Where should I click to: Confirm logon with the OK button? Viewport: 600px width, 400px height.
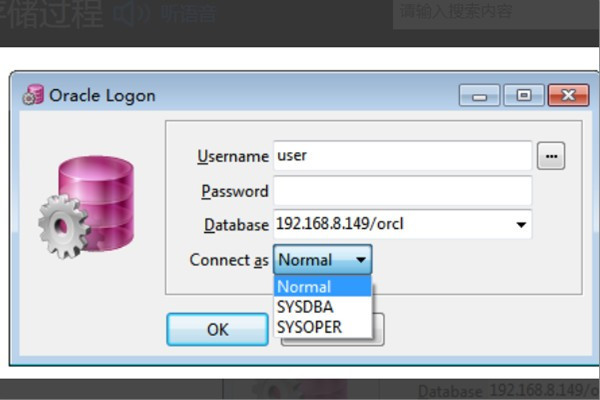[217, 330]
